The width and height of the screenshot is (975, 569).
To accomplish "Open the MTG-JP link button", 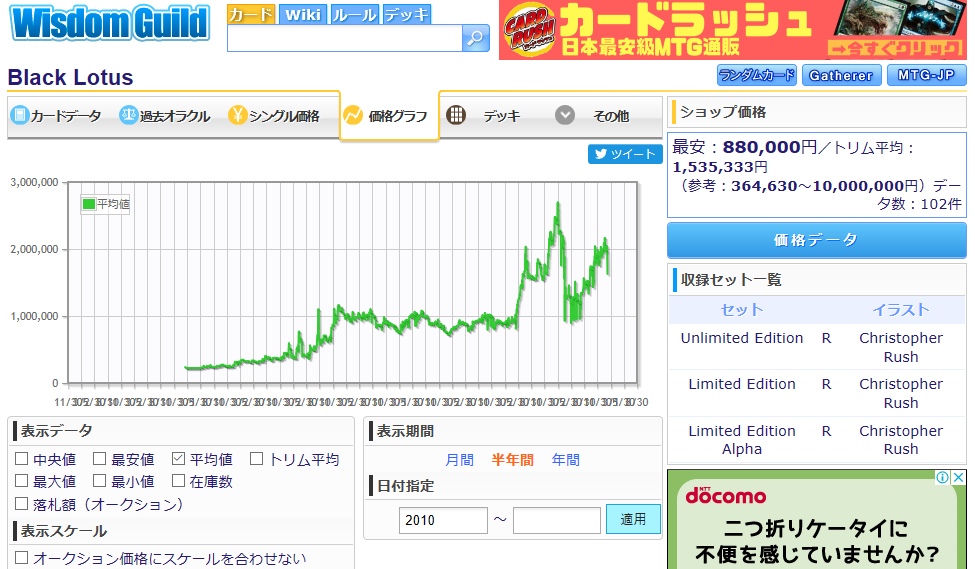I will pos(926,75).
